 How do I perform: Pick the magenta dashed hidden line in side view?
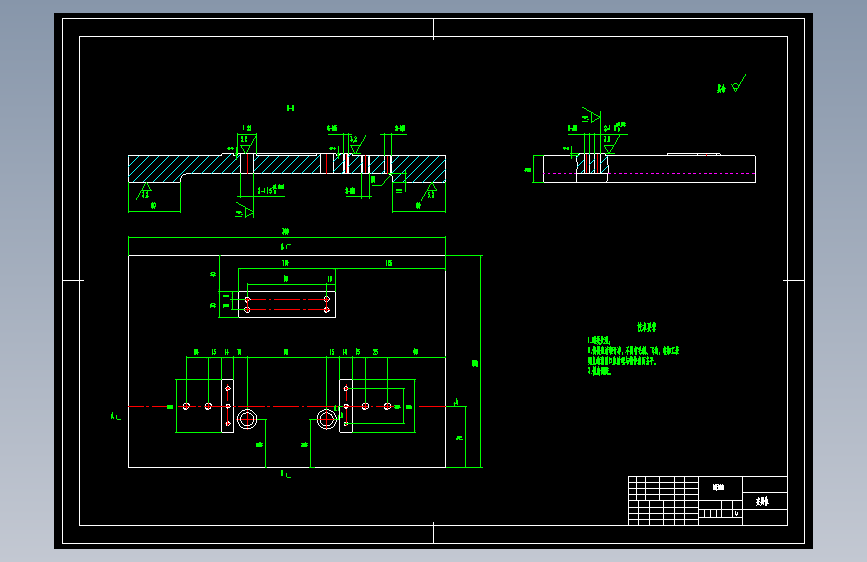tap(649, 174)
